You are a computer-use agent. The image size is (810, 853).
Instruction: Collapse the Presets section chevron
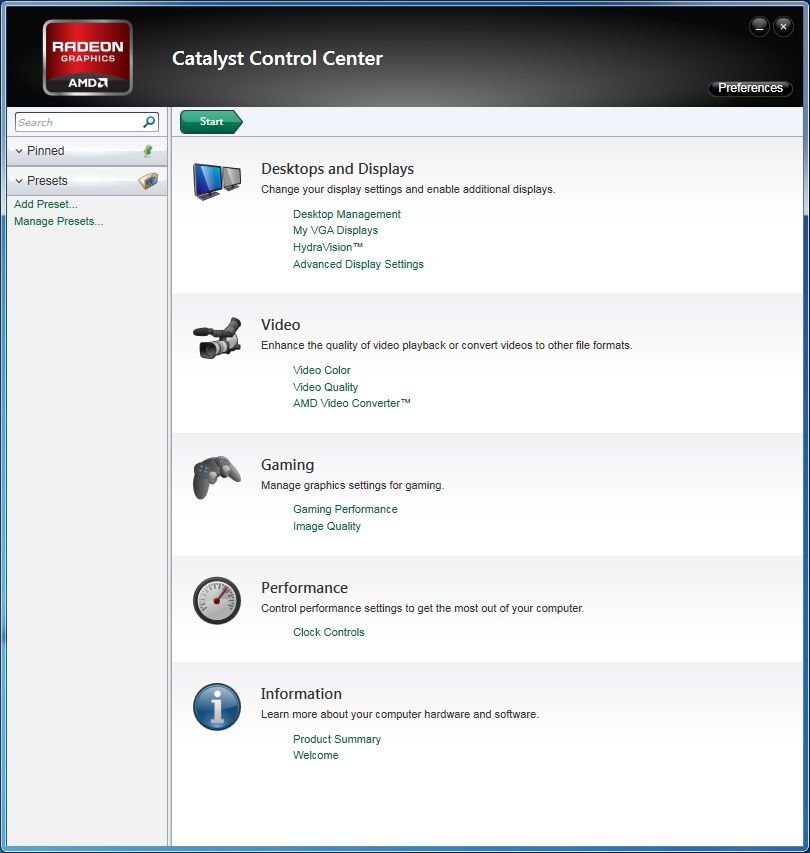19,181
